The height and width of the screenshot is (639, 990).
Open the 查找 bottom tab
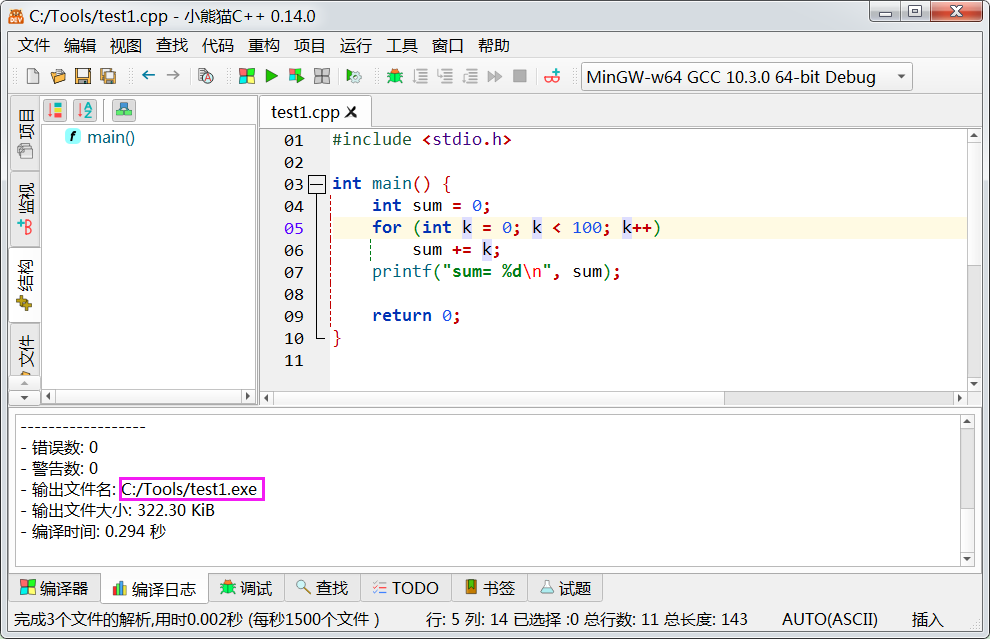point(322,588)
